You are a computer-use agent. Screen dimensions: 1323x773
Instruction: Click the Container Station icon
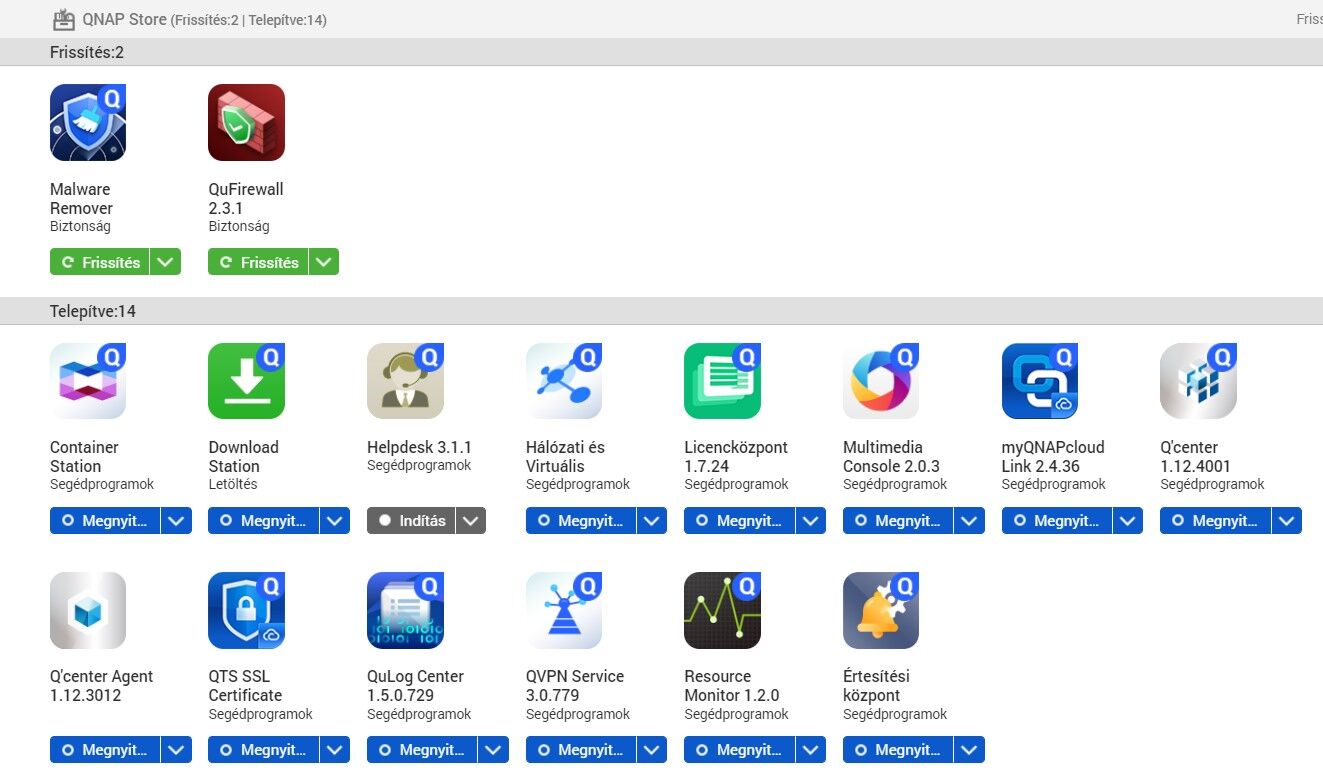[x=88, y=381]
